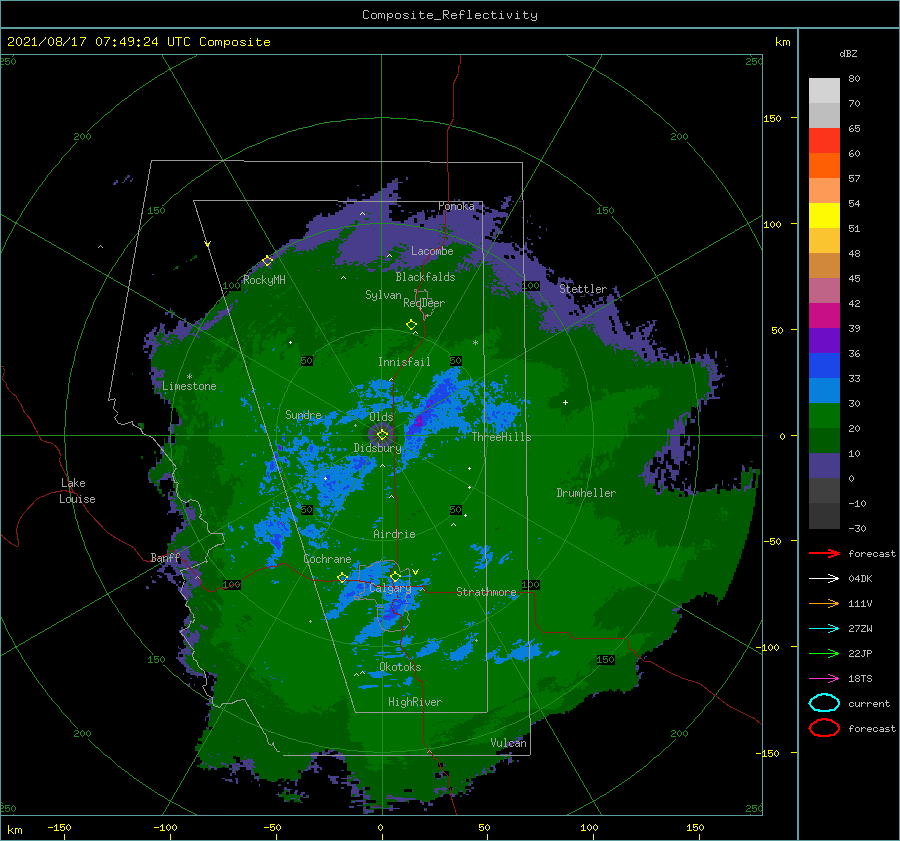Pick the red 60-65 dBZ swatch
Screen dimensions: 900x841
click(824, 141)
